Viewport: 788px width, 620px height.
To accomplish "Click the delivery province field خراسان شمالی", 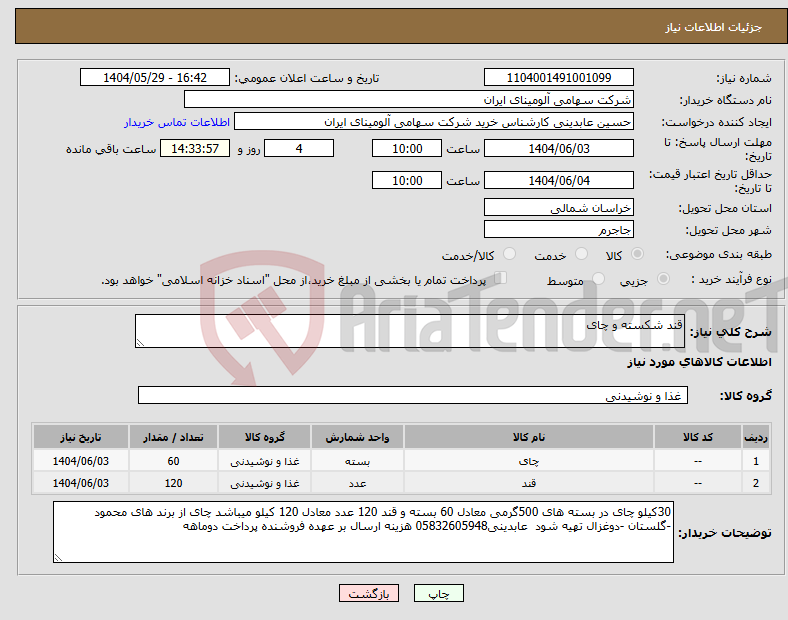I will [x=558, y=207].
